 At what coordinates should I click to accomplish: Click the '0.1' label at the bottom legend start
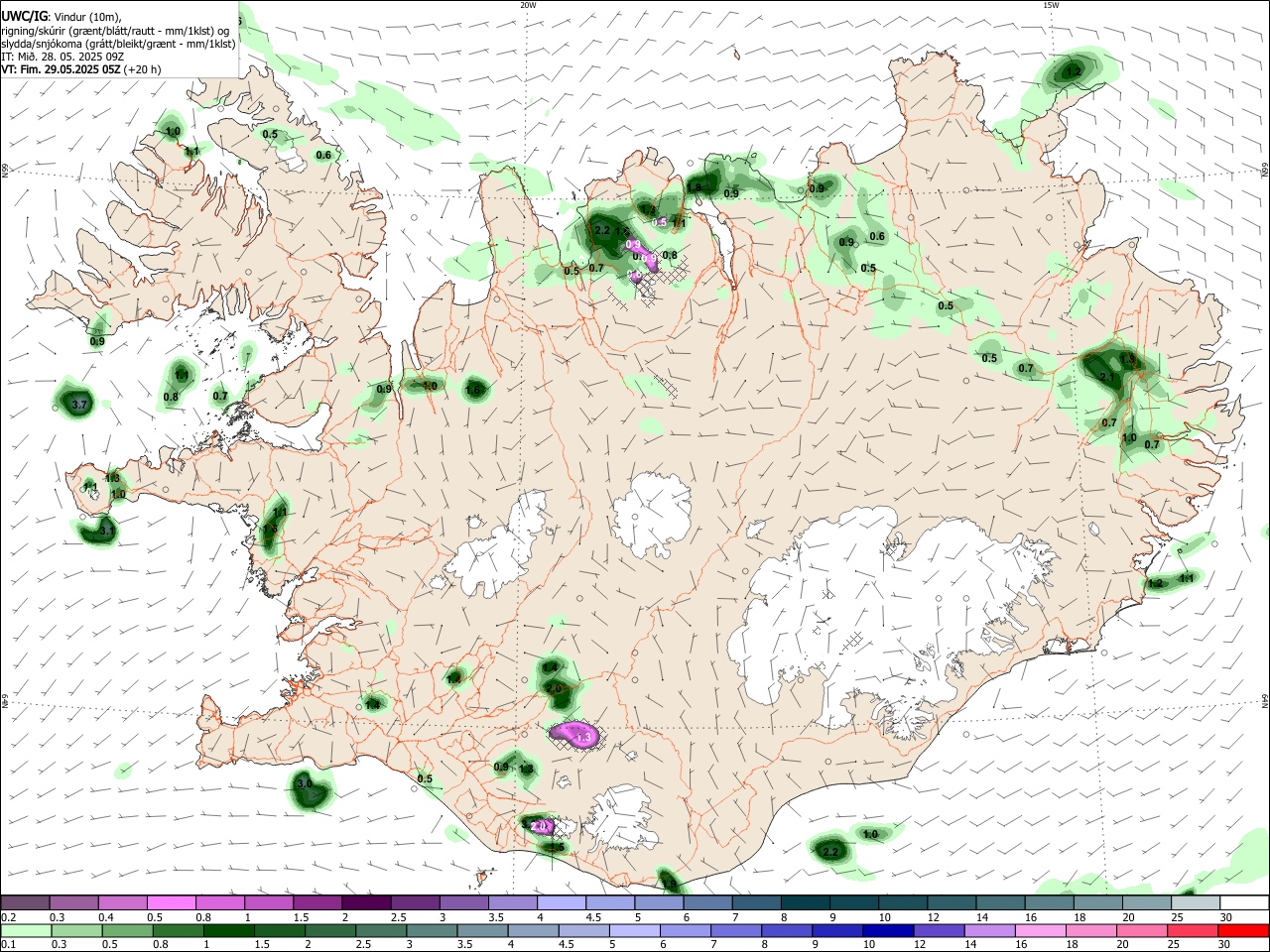tap(9, 945)
